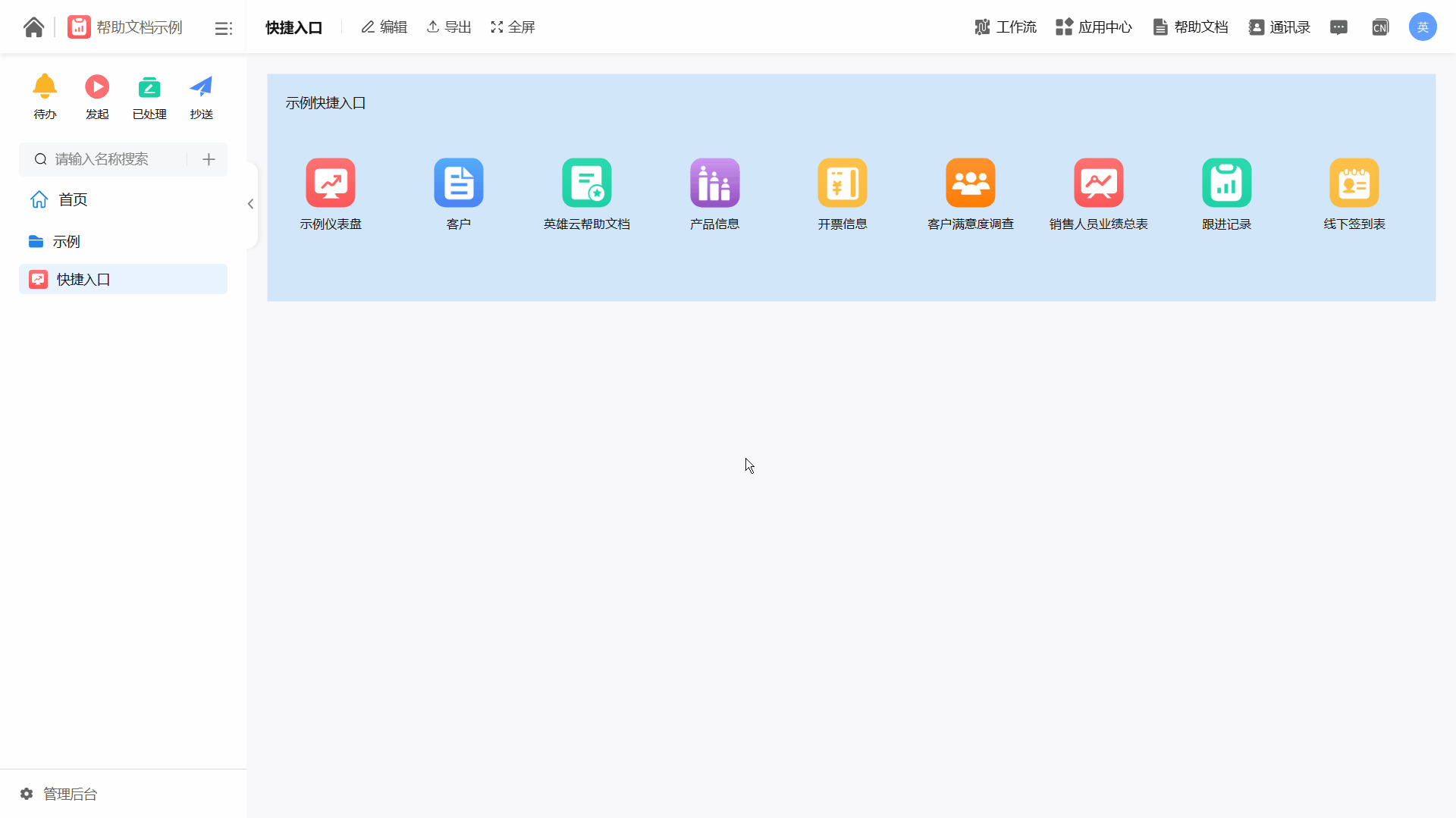Go to the home icon in the top bar
1456x818 pixels.
click(33, 27)
